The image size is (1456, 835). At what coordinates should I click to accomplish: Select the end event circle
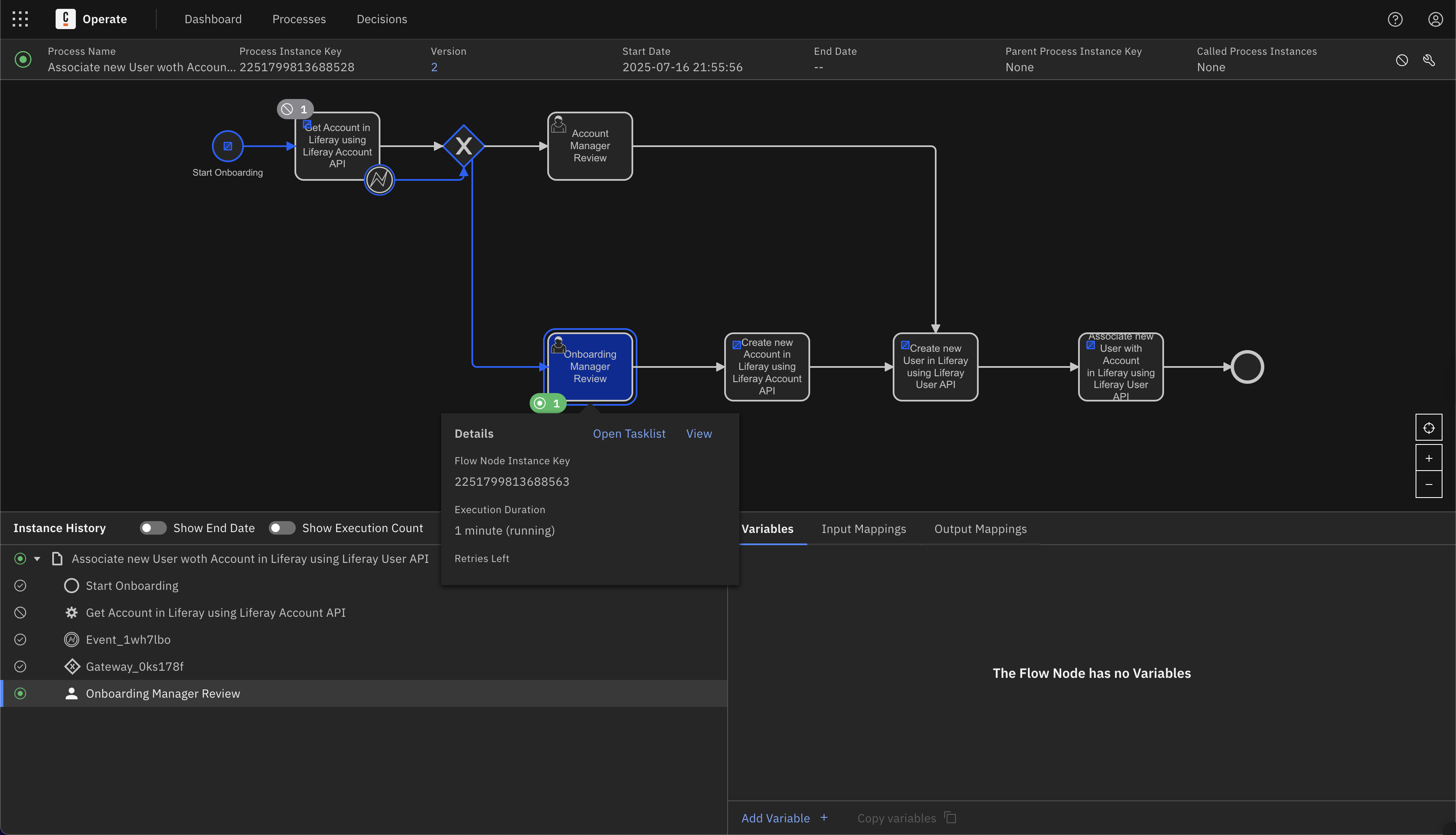1247,367
